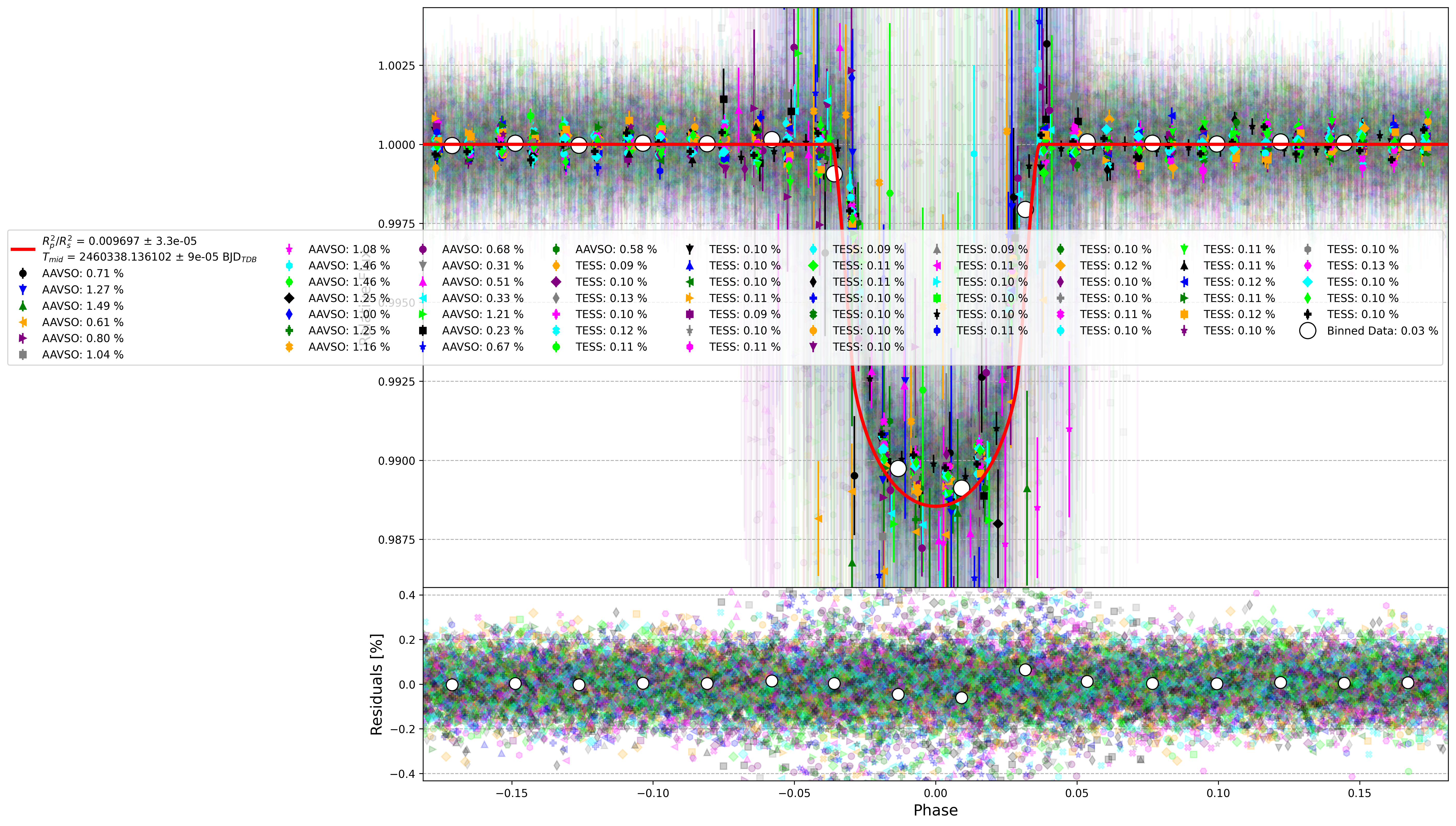Click legend entry 'AAVSO: 1.27 %'

(82, 290)
